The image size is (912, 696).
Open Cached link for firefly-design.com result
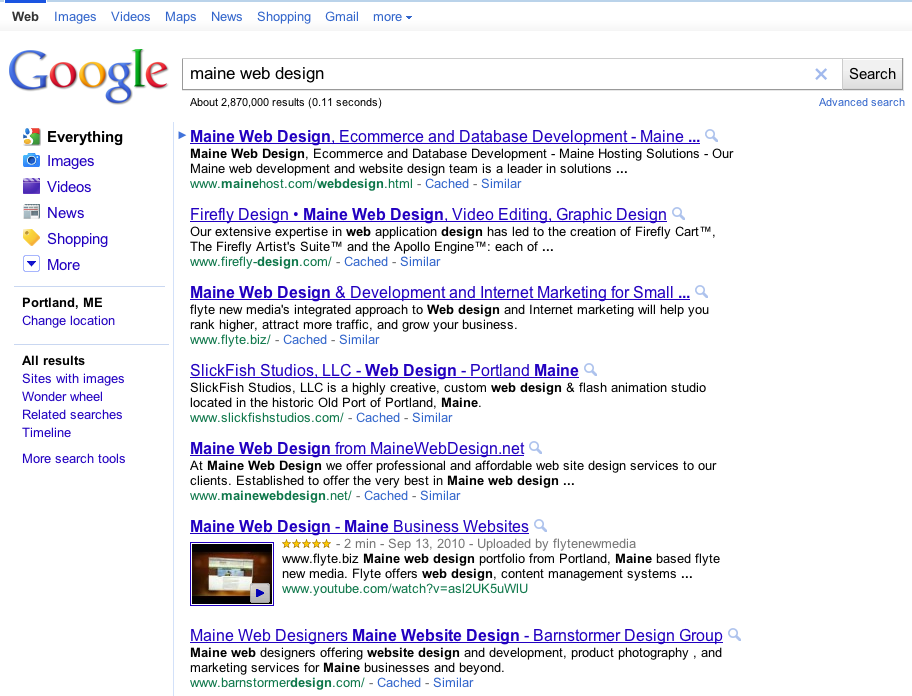(x=366, y=262)
